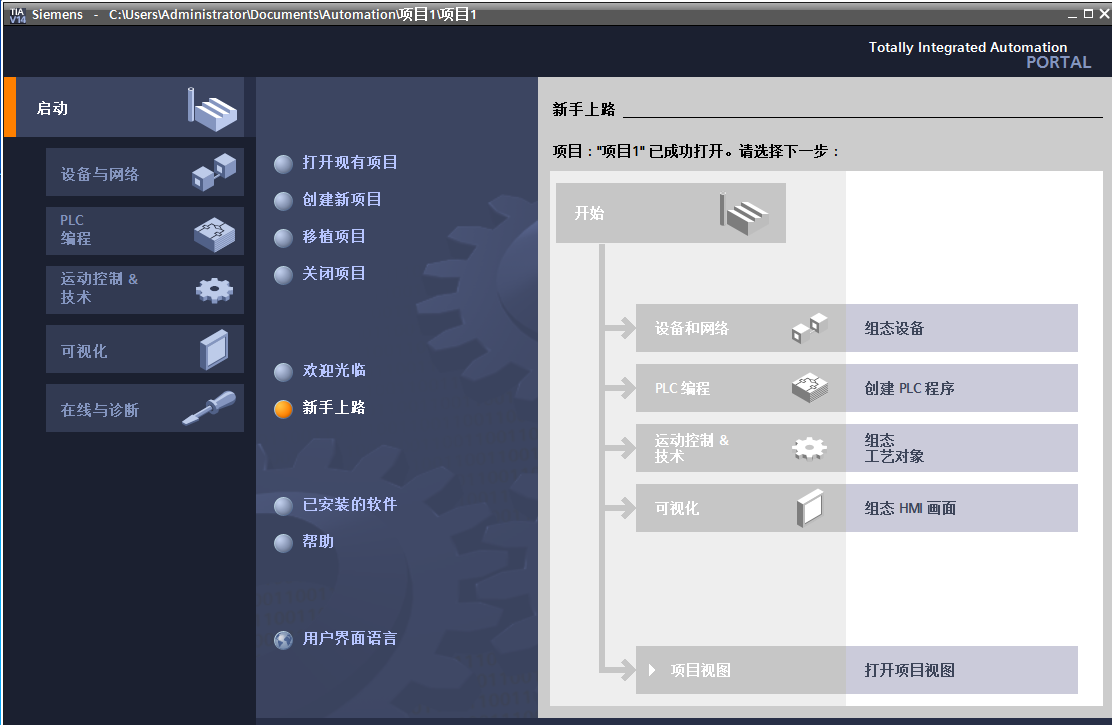Click the gear icon in 运动控制 & 技术 step
Viewport: 1112px width, 725px height.
pyautogui.click(x=810, y=448)
